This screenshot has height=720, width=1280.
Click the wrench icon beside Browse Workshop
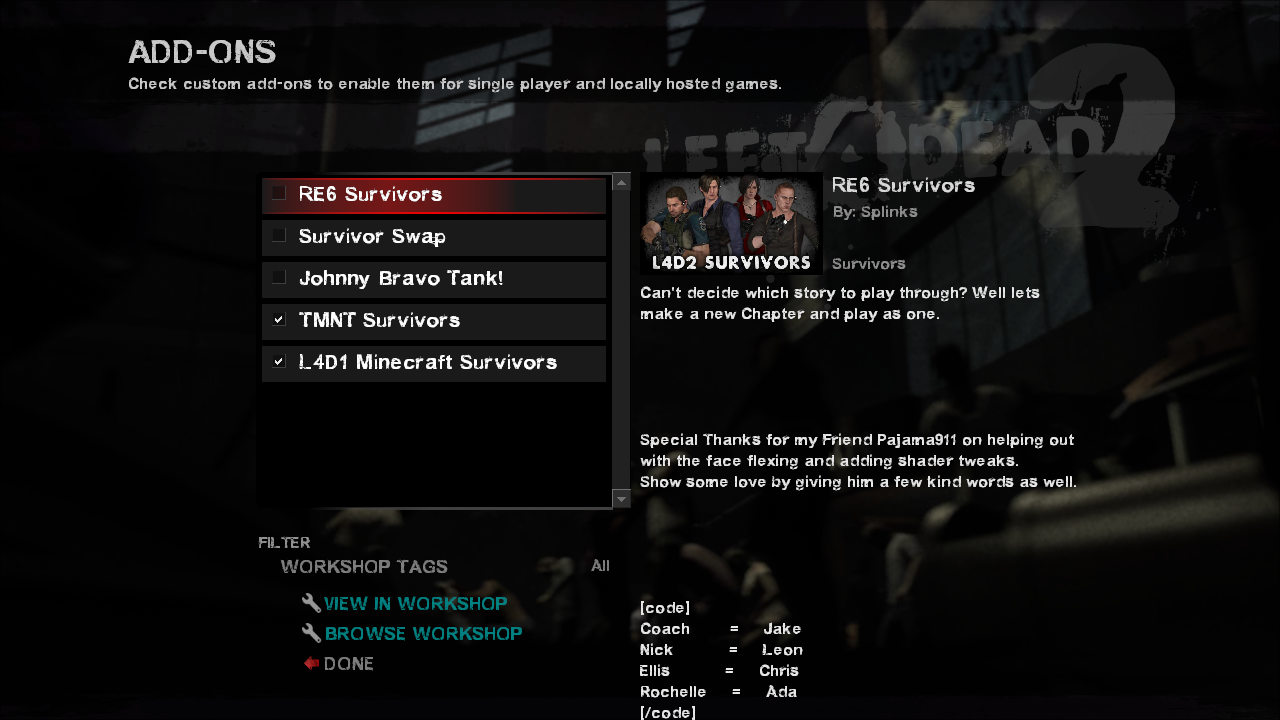[311, 633]
